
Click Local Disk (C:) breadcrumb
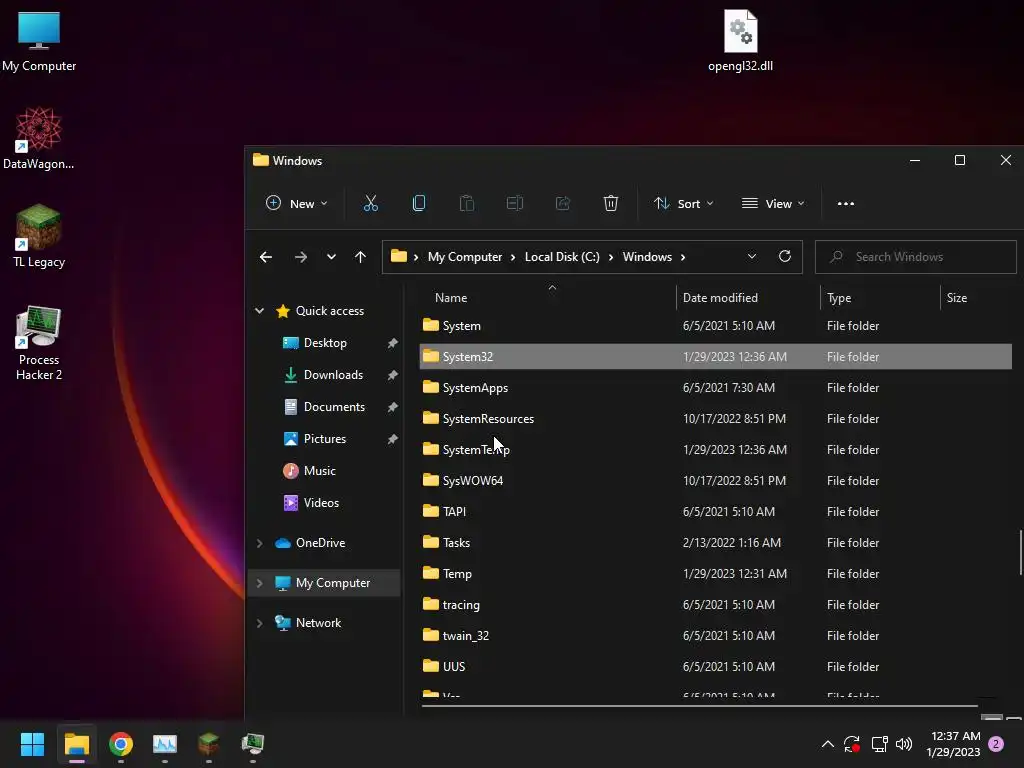point(562,257)
